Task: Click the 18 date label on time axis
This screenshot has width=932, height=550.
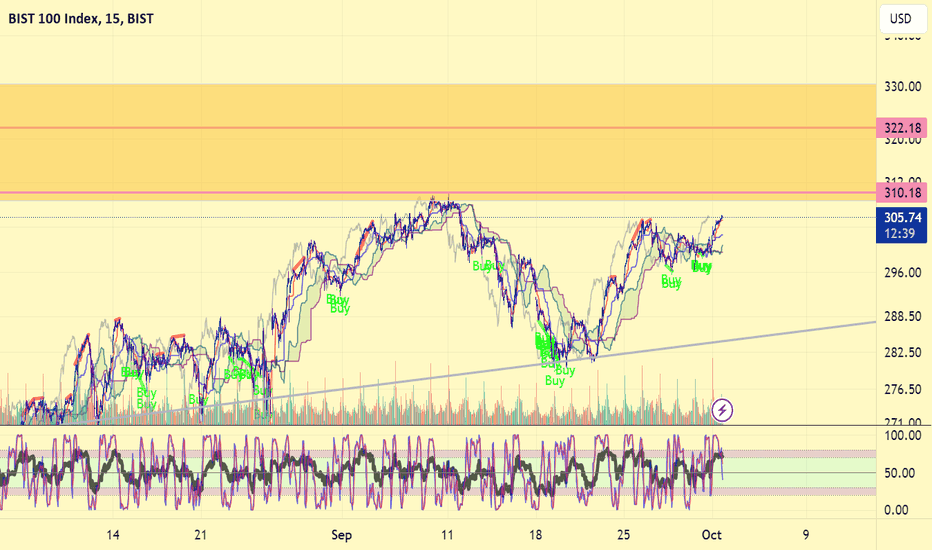Action: (x=535, y=535)
